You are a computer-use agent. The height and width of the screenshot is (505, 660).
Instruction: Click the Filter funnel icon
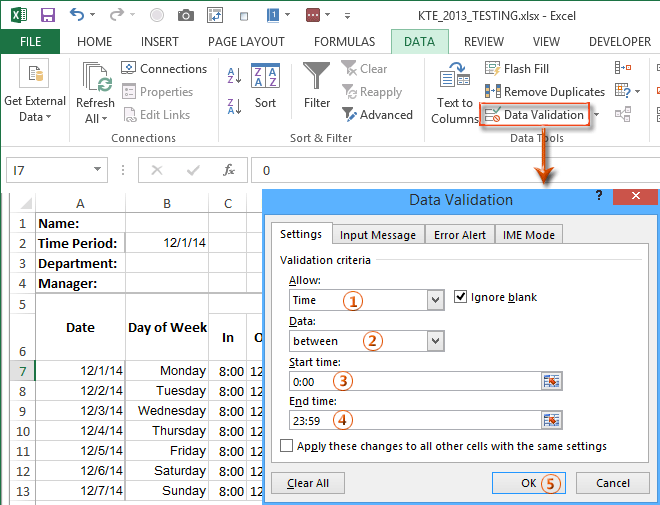[x=317, y=76]
